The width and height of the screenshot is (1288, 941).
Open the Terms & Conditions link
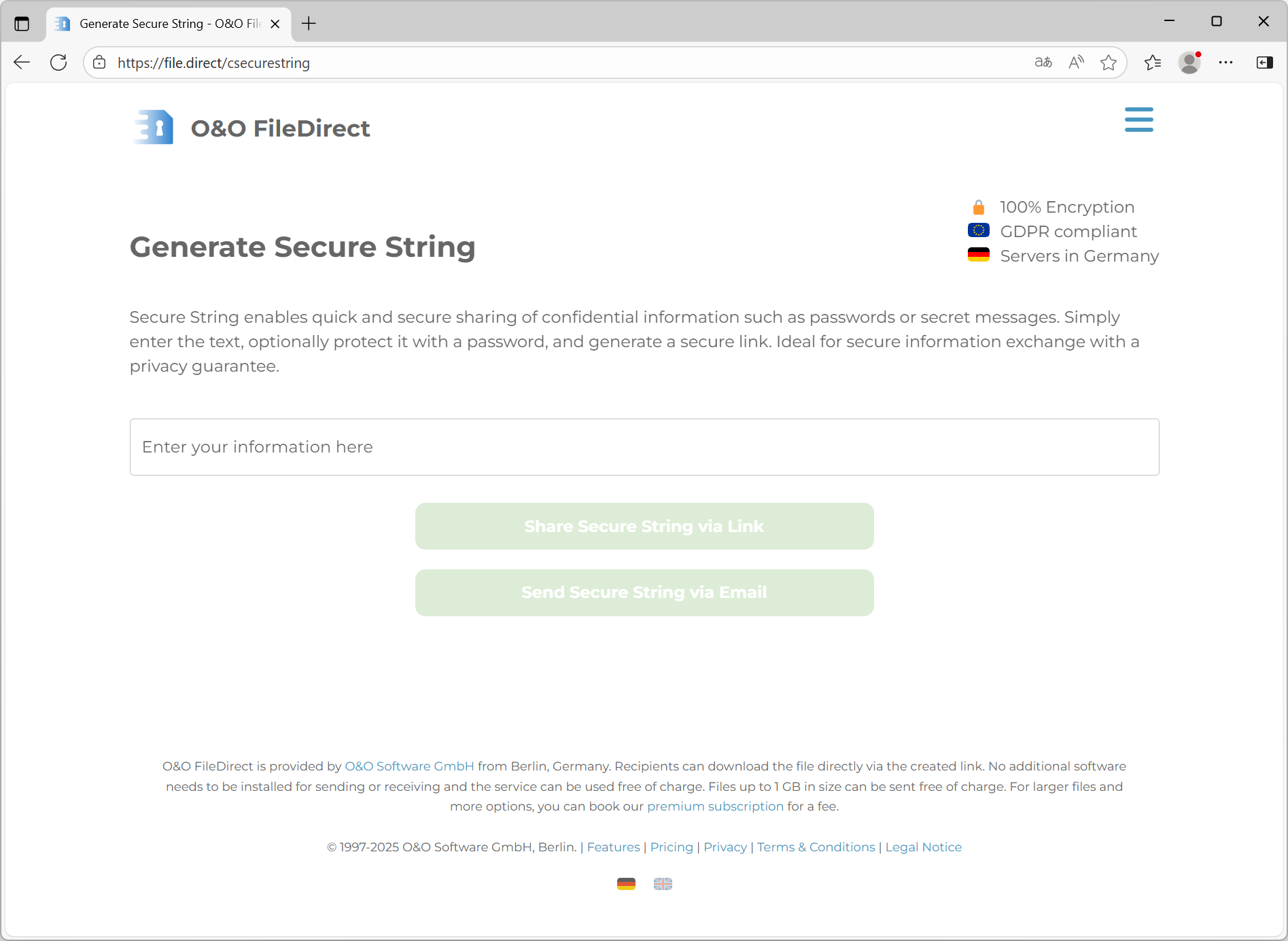(x=816, y=847)
